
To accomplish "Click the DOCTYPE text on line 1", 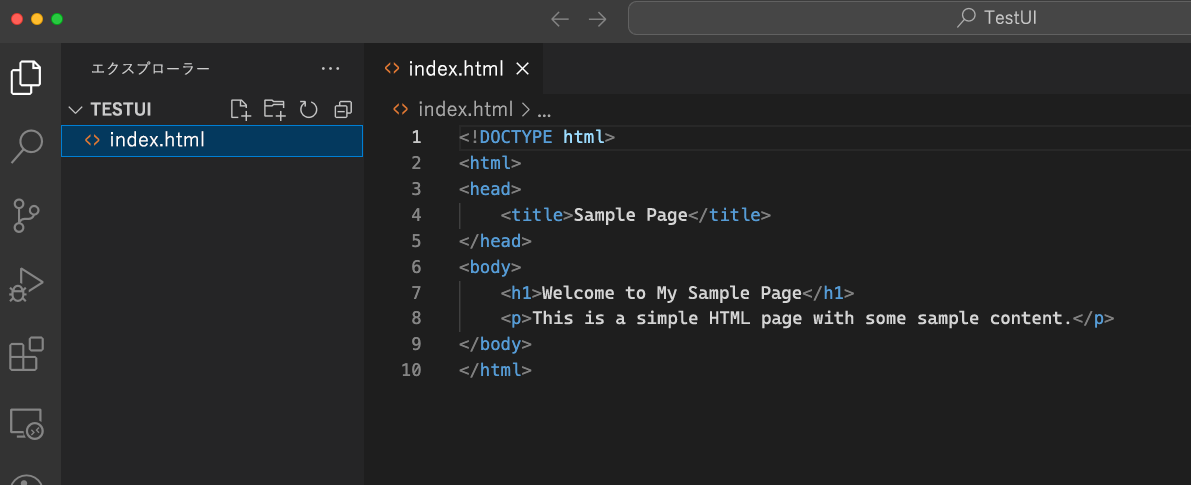I will point(517,137).
